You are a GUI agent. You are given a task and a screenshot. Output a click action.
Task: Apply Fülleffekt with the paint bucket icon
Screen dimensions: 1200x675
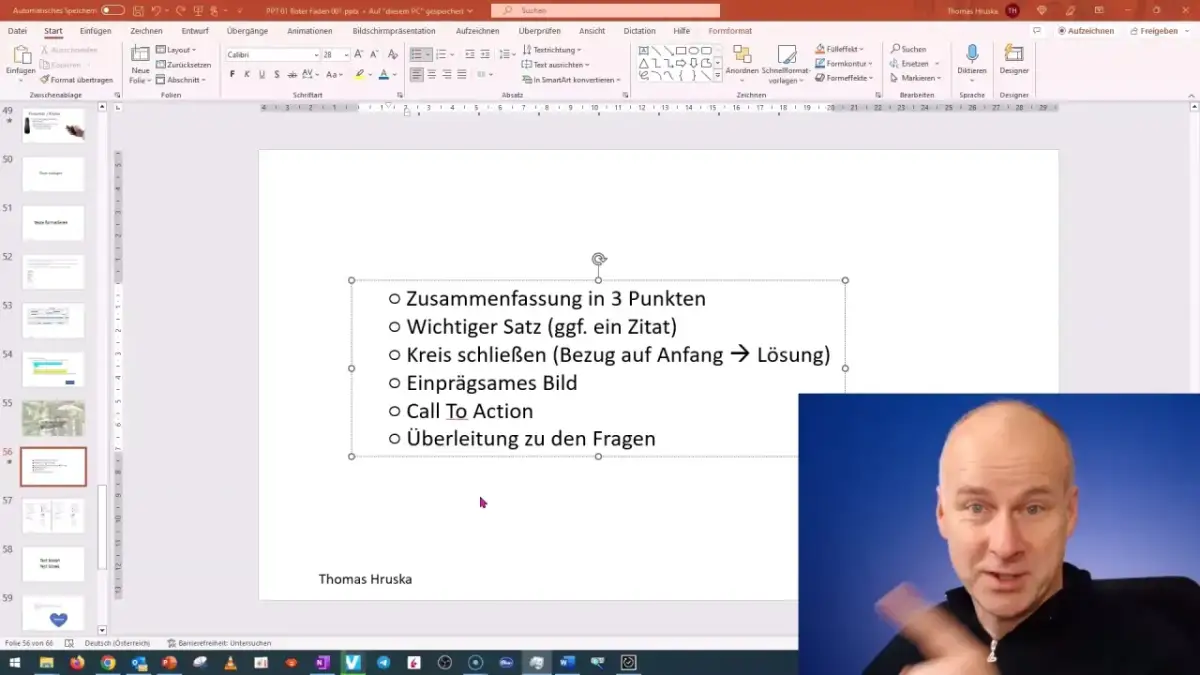click(821, 48)
